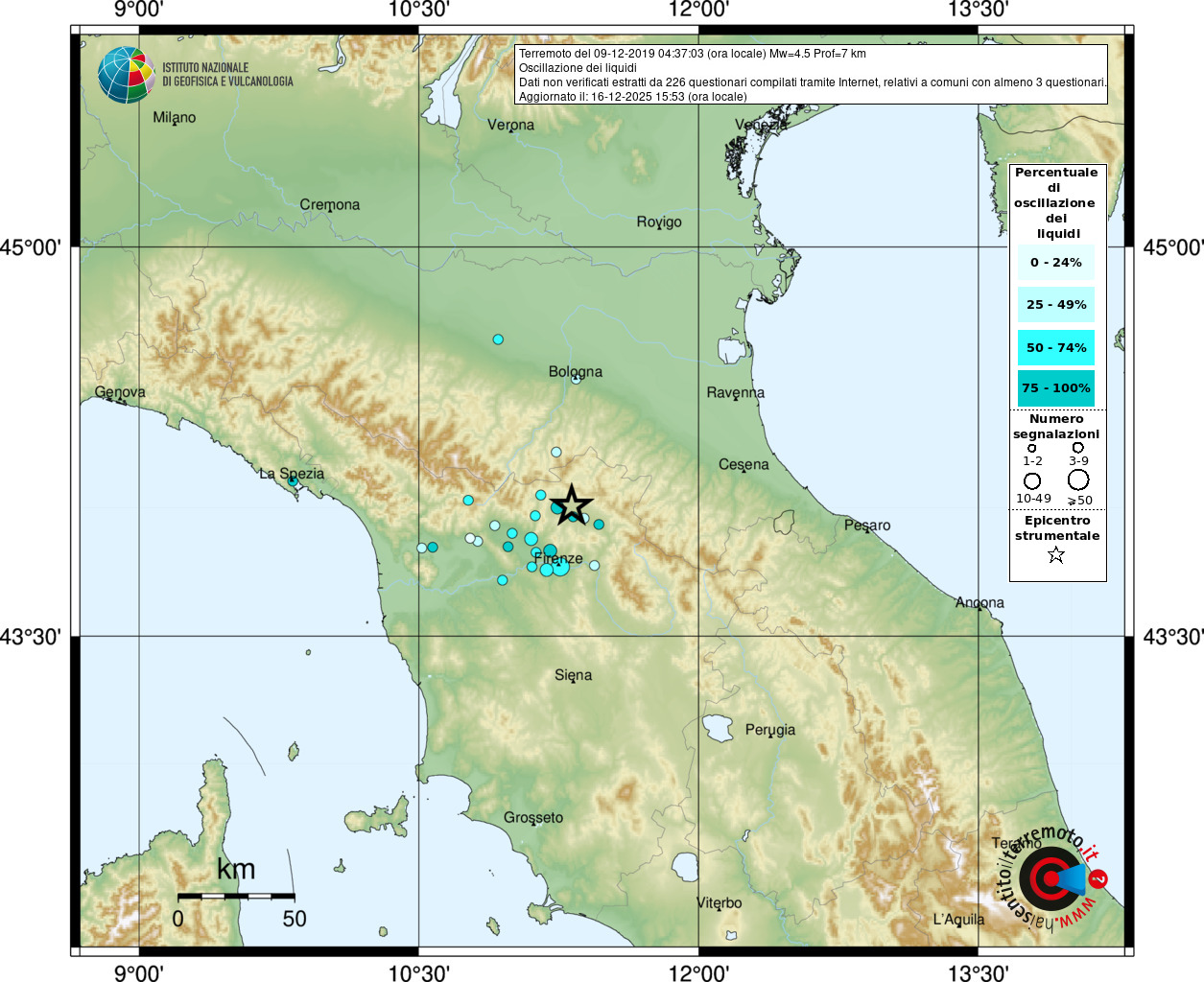1204x982 pixels.
Task: Select the 1-2 reports circle in legend
Action: click(1032, 448)
